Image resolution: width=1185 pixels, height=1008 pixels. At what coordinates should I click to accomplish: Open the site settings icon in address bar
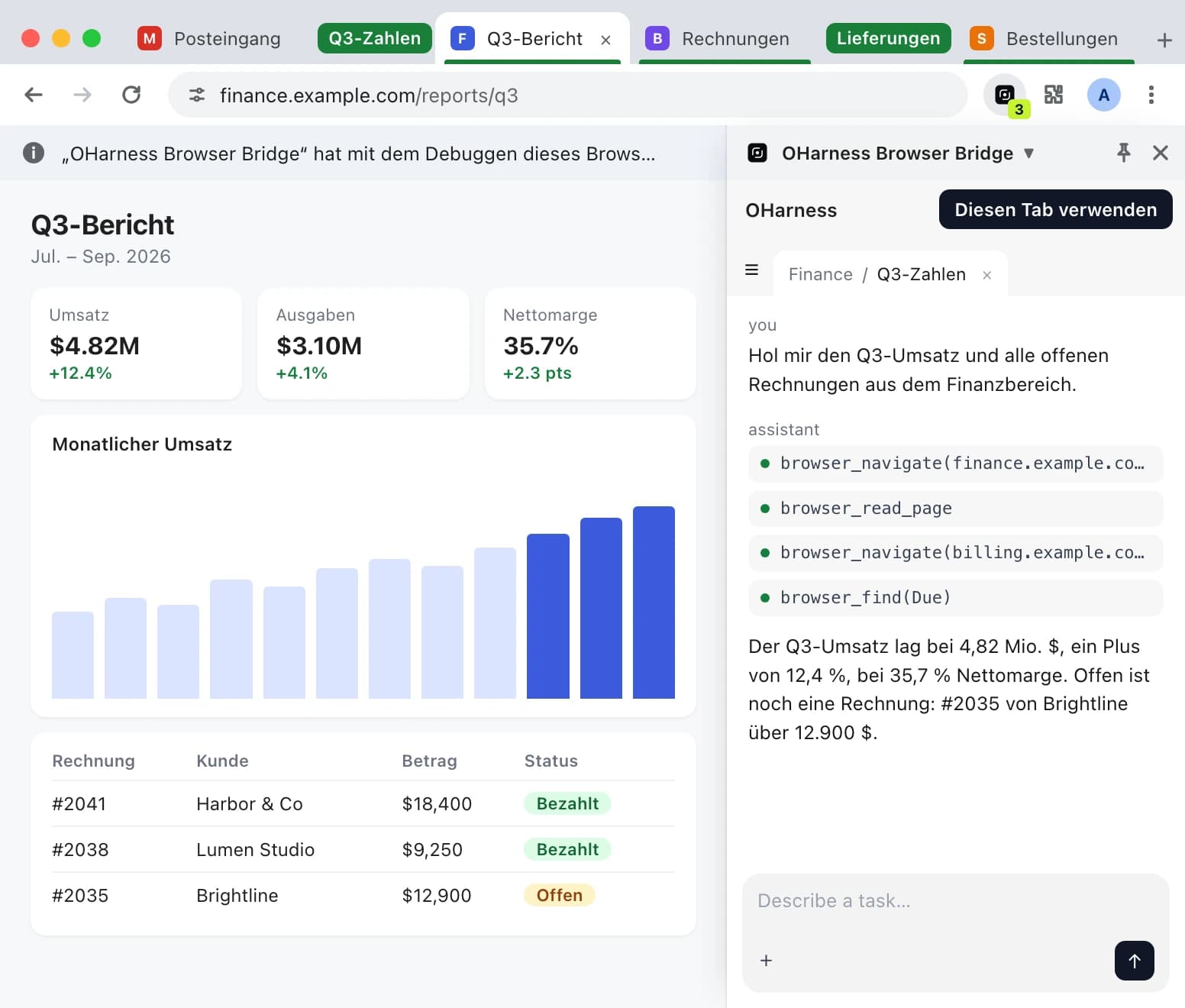coord(197,95)
